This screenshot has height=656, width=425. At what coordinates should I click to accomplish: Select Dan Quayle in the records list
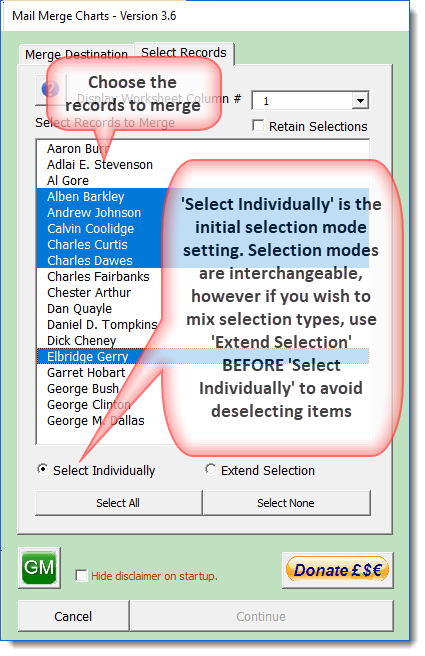click(79, 309)
